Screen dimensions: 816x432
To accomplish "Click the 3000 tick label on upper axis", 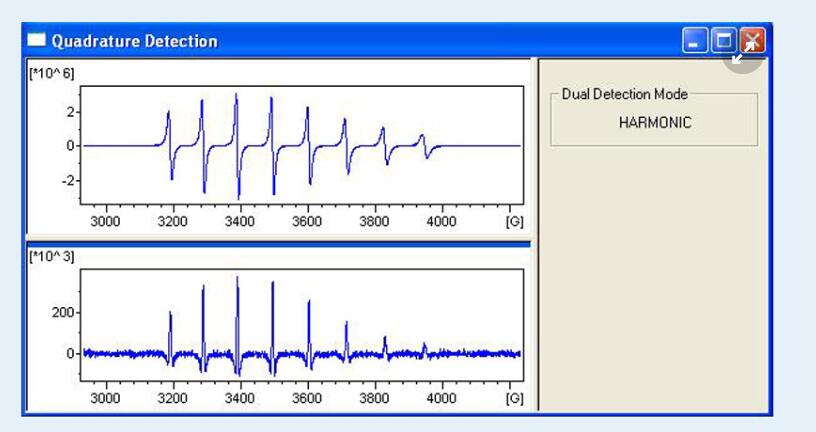I will tap(105, 222).
